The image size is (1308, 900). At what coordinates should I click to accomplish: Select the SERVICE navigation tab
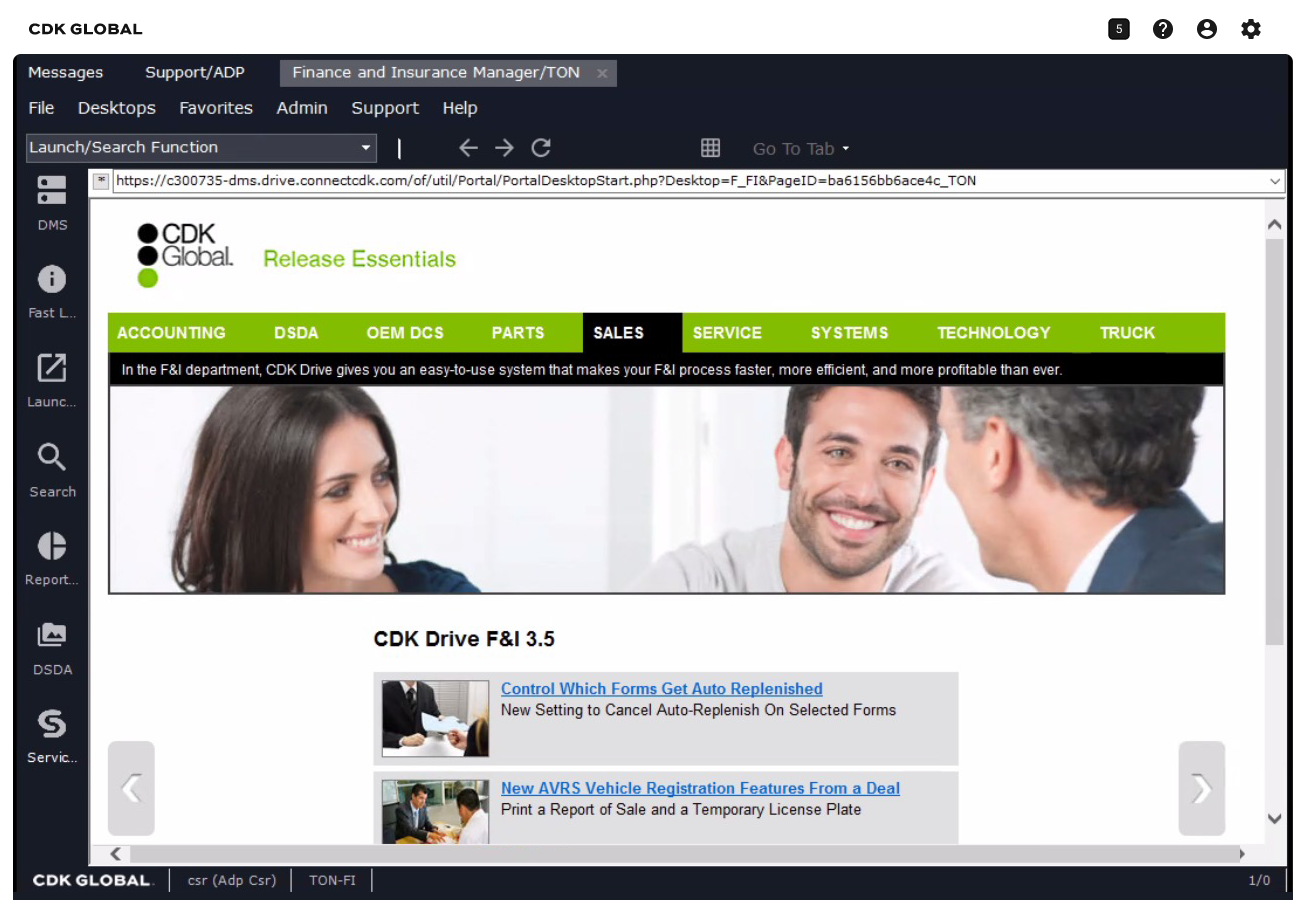pos(727,333)
